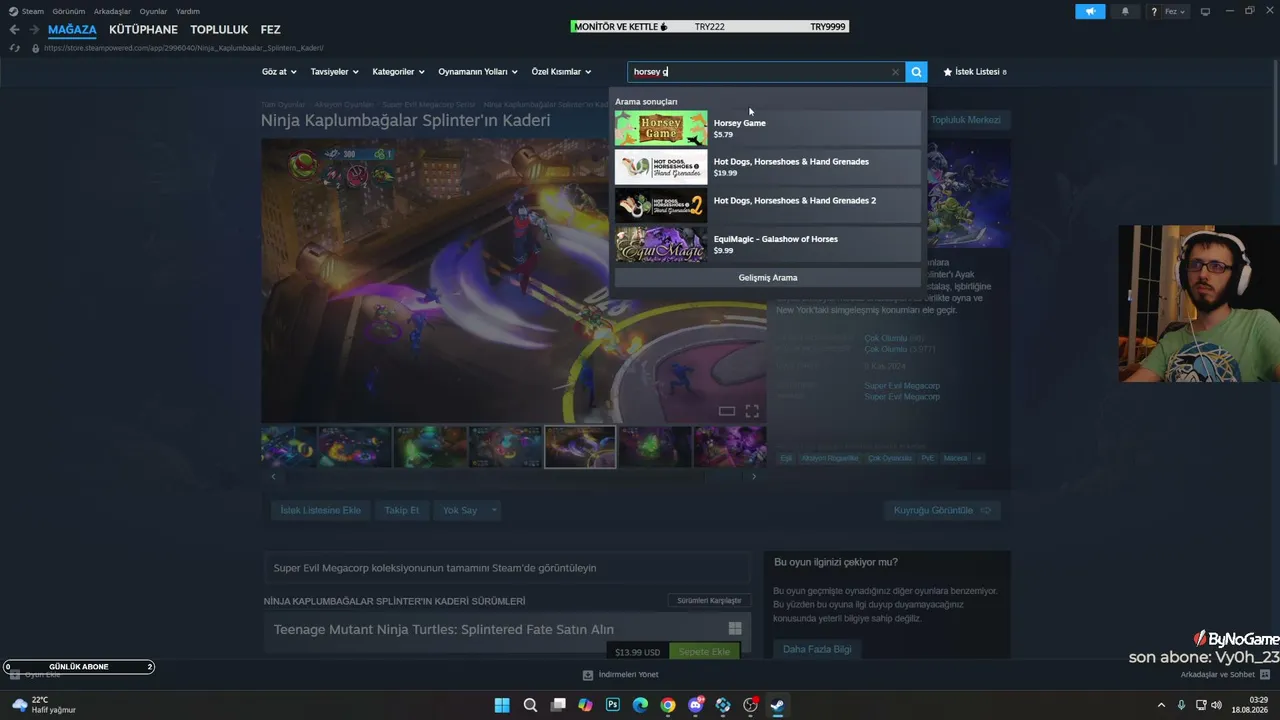Expand the Kategoriler dropdown
The height and width of the screenshot is (720, 1280).
click(398, 72)
